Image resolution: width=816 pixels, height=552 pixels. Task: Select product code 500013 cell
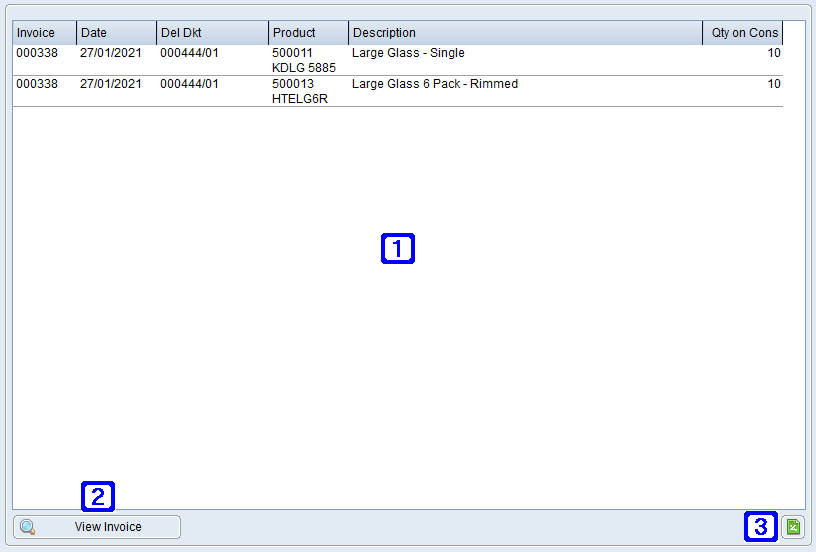click(292, 84)
